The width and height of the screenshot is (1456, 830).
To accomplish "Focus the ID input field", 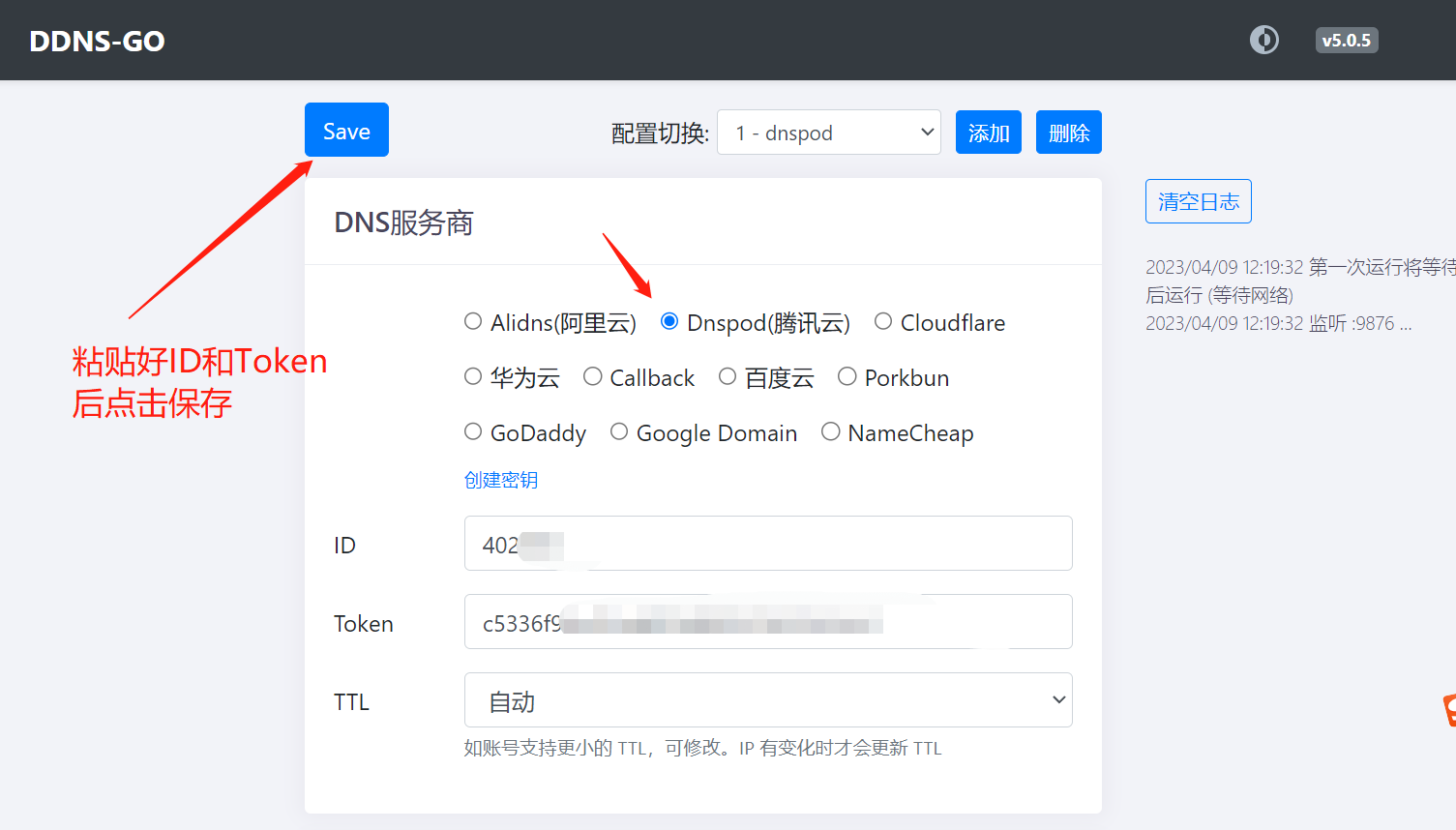I will click(x=768, y=544).
